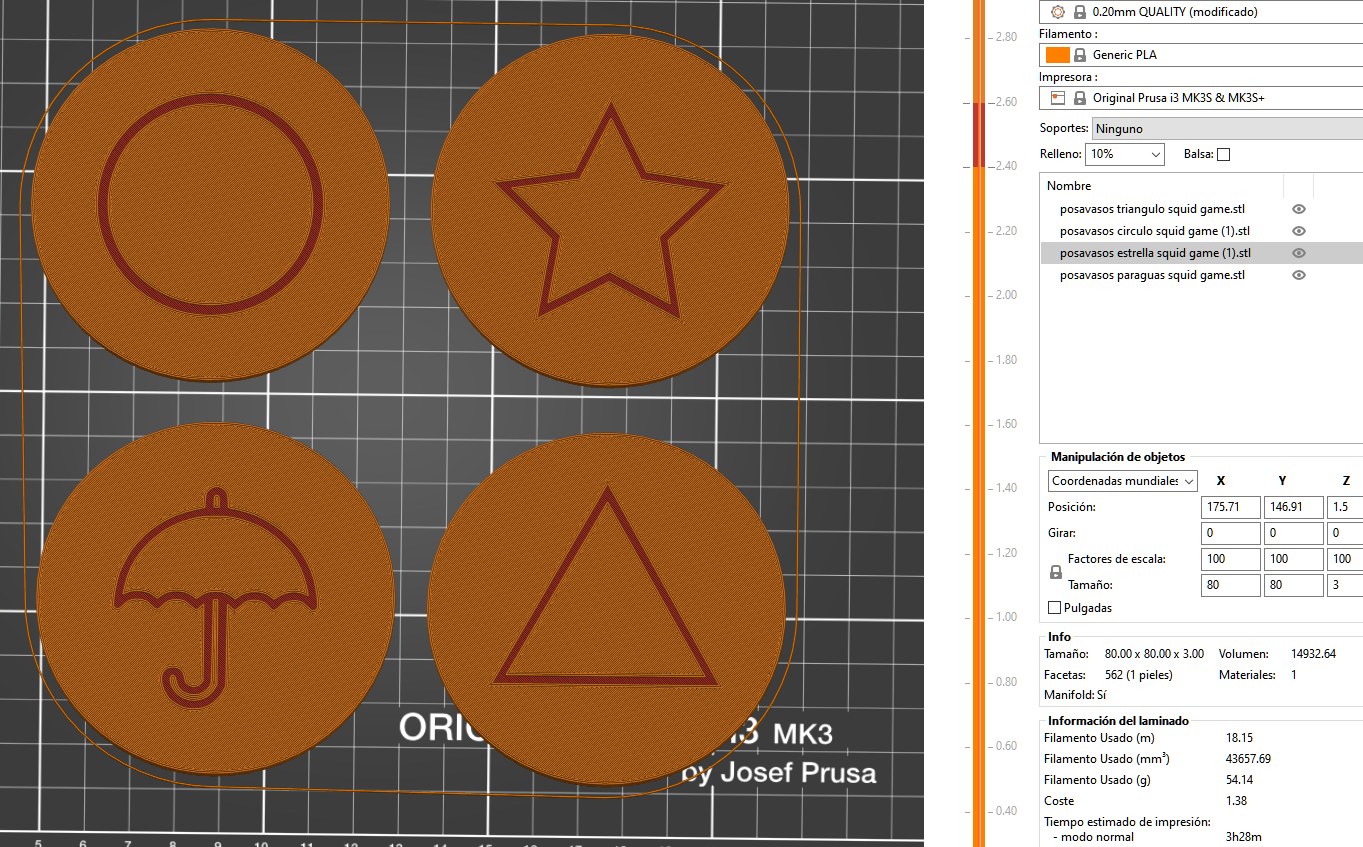Open the Soportes dropdown showing Ninguno
1363x847 pixels.
coord(1227,128)
